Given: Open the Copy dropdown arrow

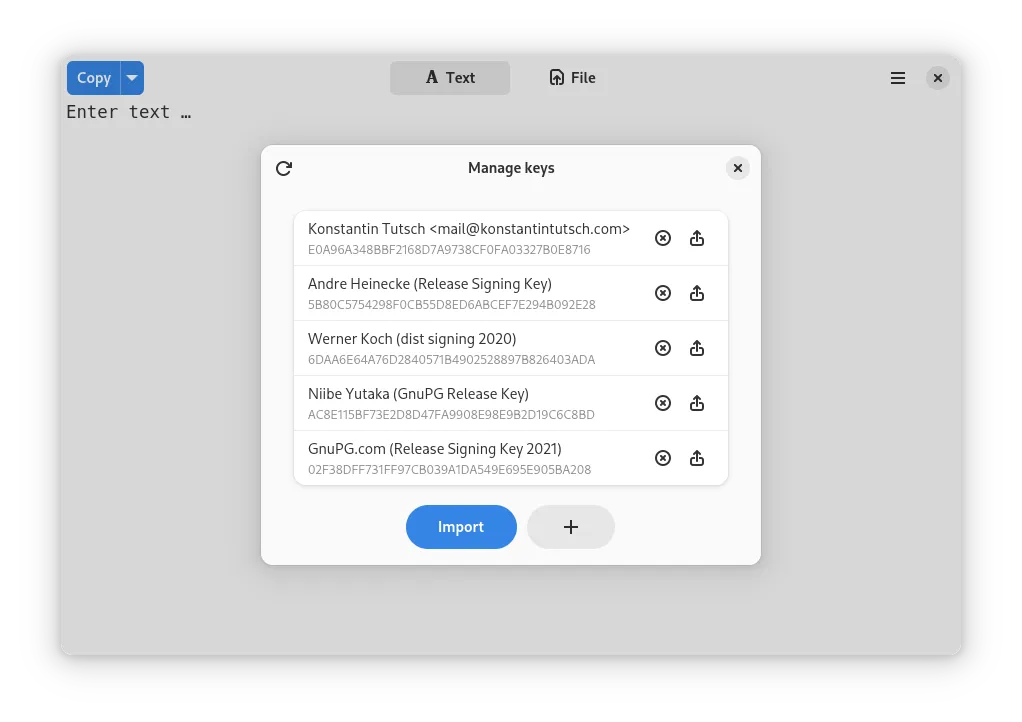Looking at the screenshot, I should pos(132,78).
